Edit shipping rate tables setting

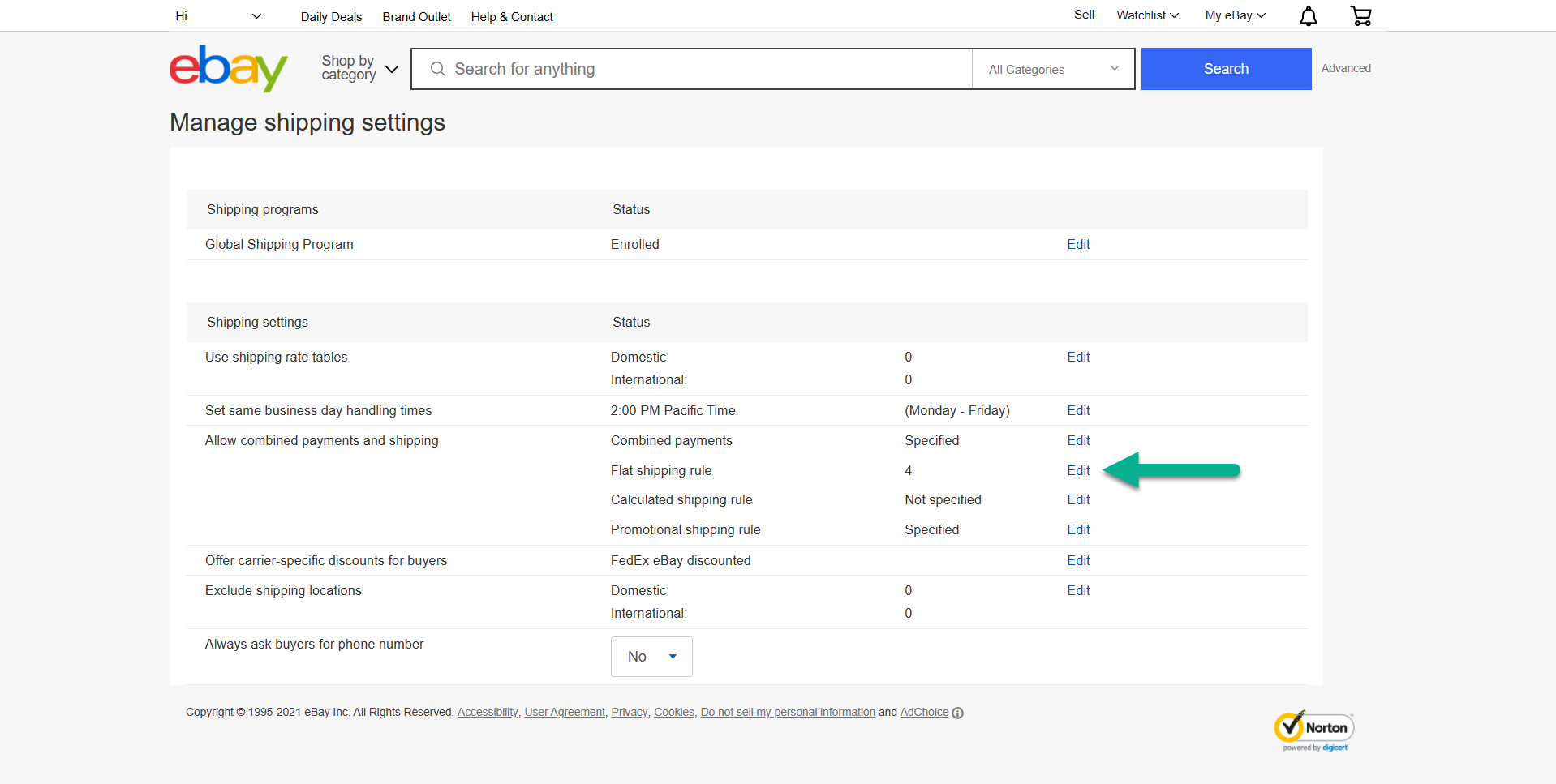pyautogui.click(x=1078, y=357)
